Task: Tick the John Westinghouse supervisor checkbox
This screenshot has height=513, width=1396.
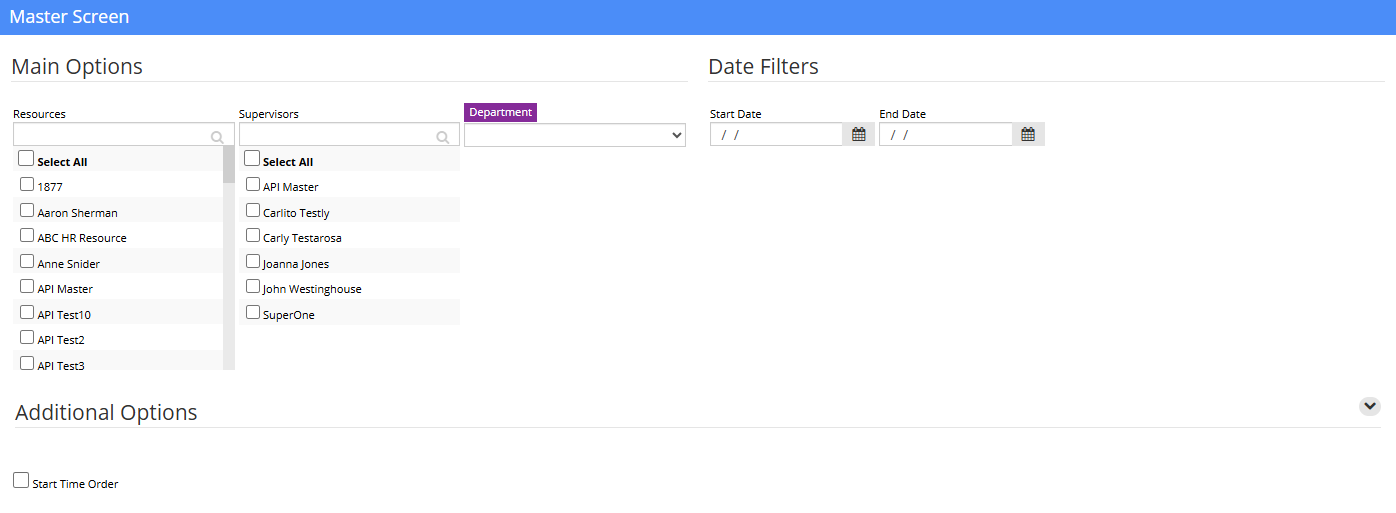Action: 253,286
